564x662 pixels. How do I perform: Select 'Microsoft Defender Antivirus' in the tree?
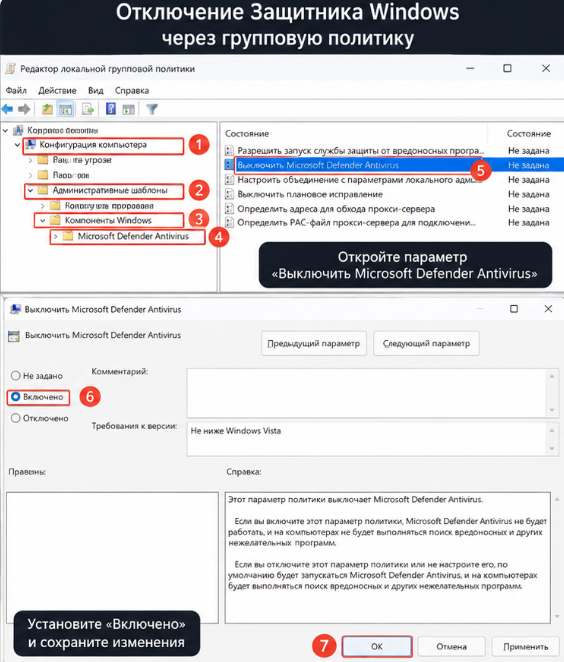(133, 236)
